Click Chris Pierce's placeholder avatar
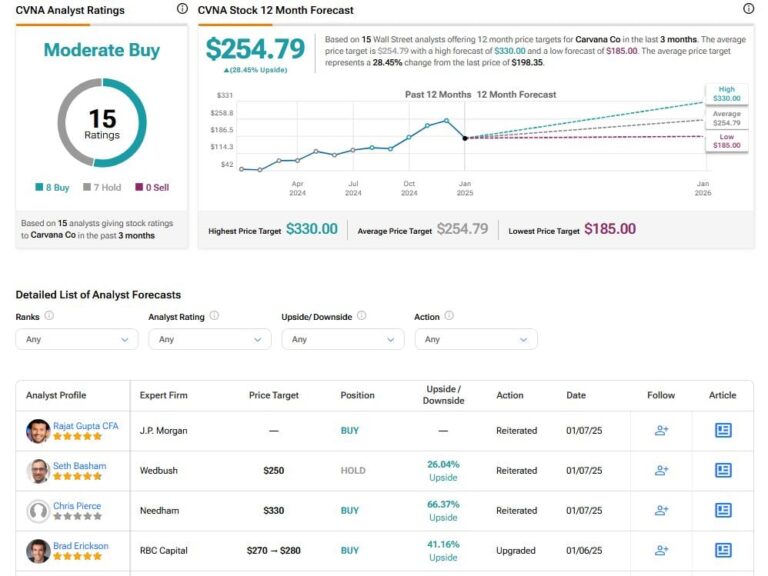This screenshot has height=576, width=768. [x=38, y=511]
